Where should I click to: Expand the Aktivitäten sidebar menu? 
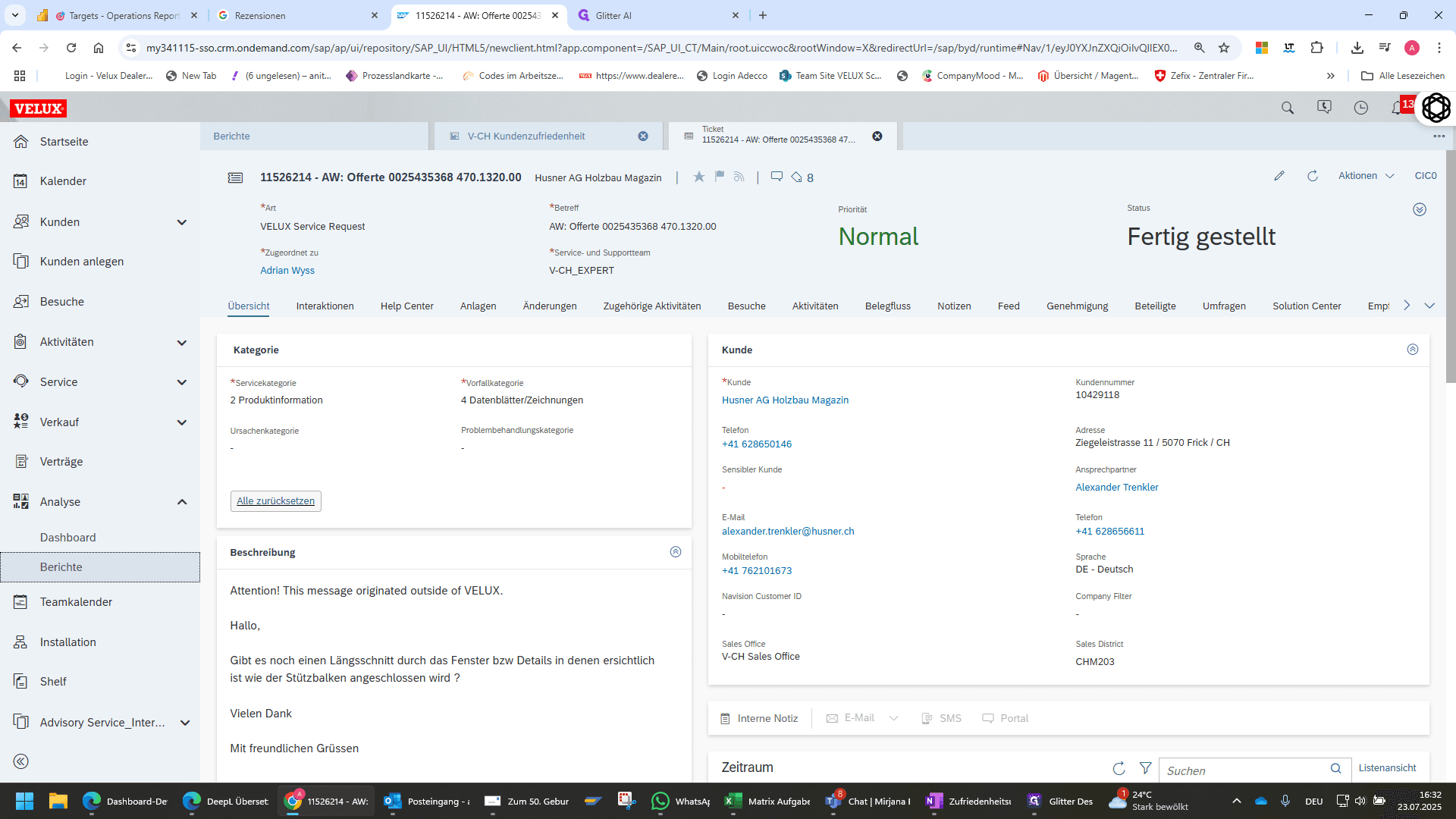[182, 342]
